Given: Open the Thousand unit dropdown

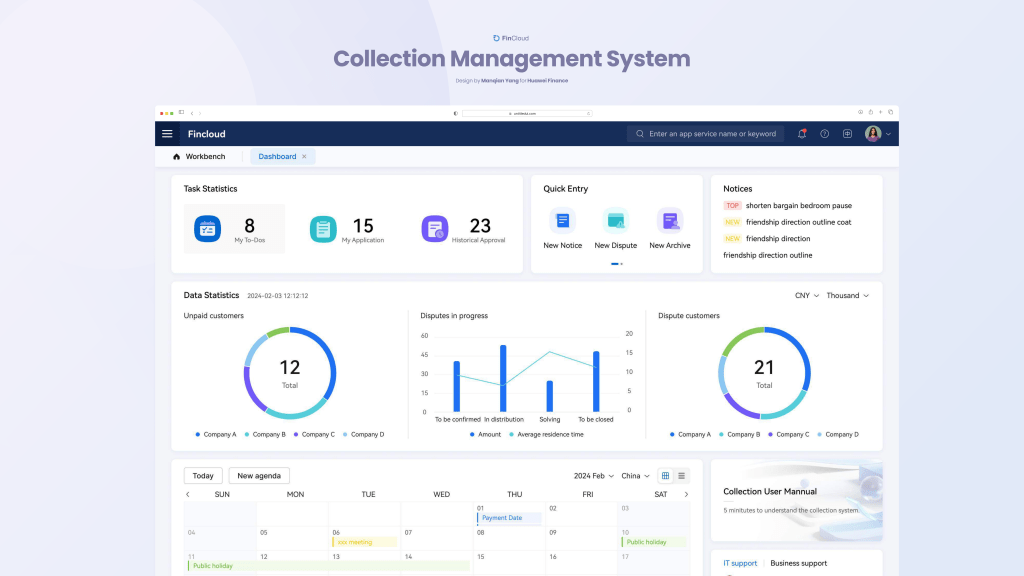Looking at the screenshot, I should click(847, 296).
